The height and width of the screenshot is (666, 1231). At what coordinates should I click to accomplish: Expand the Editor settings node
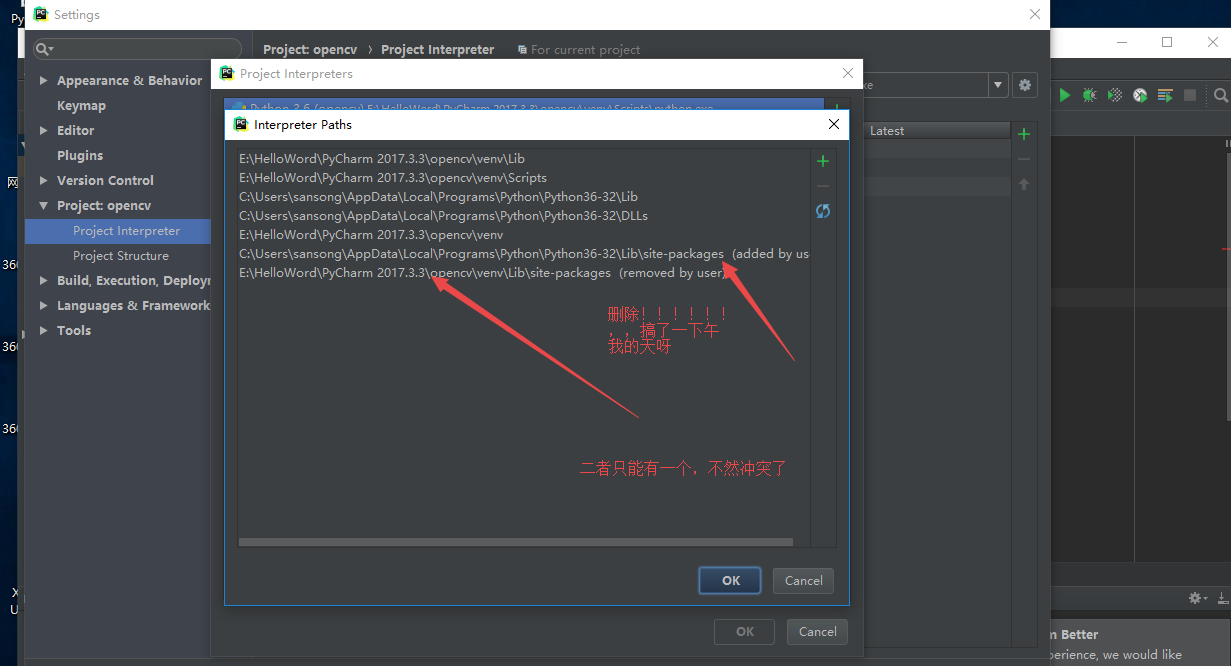[43, 131]
